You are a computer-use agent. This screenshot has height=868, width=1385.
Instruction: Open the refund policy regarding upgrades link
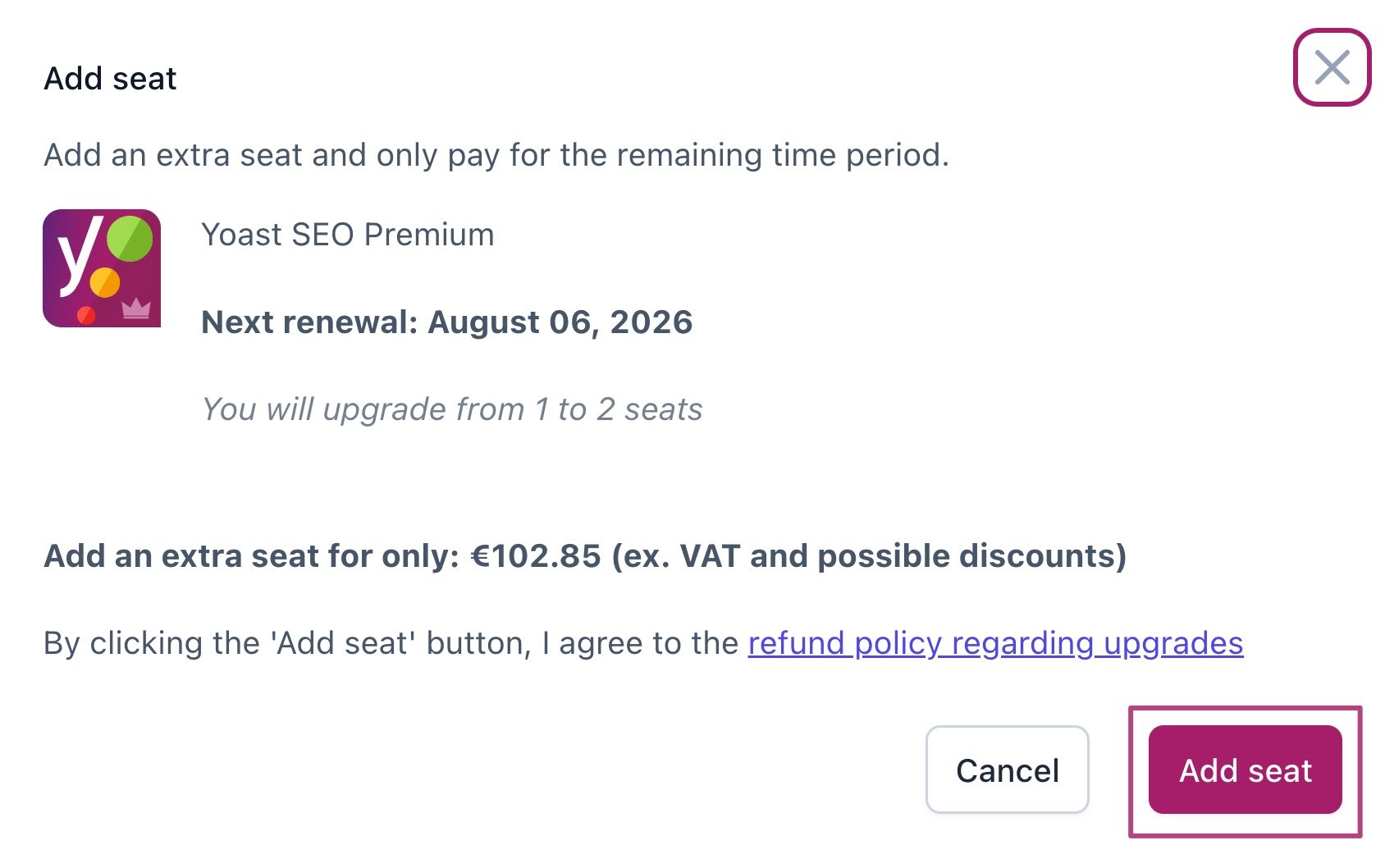[995, 643]
